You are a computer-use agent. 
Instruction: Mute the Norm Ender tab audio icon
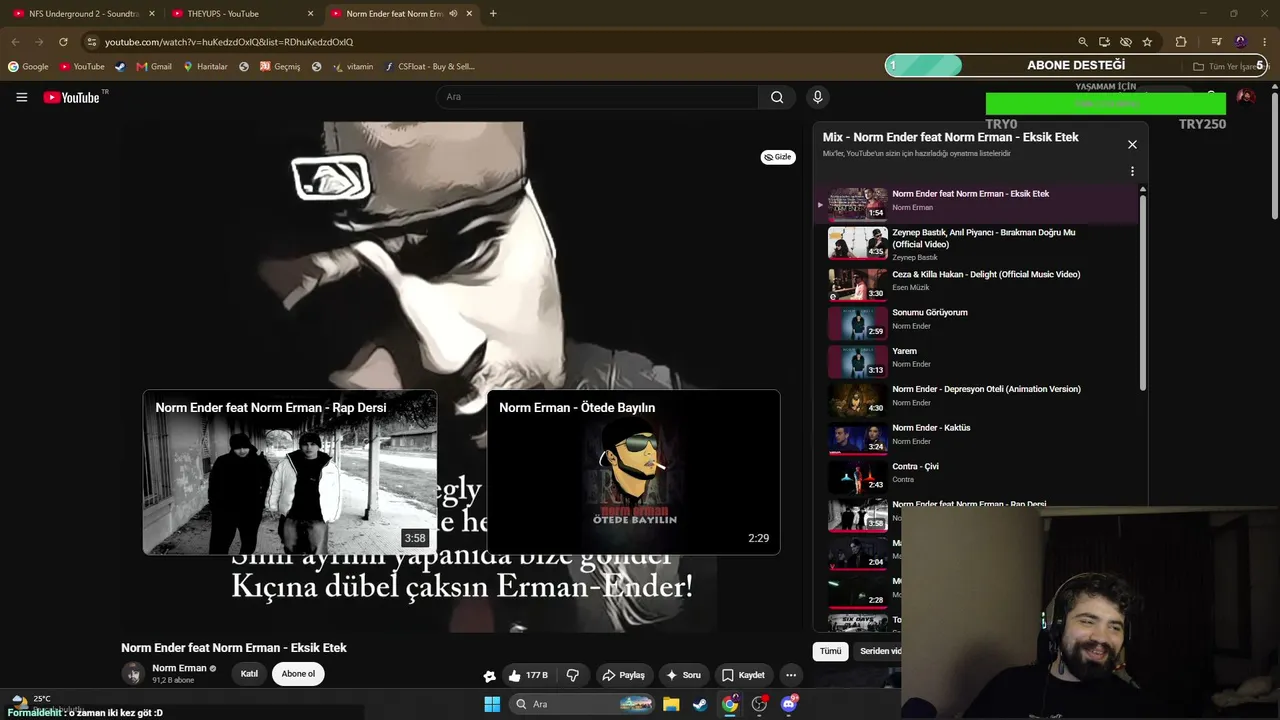pos(453,14)
